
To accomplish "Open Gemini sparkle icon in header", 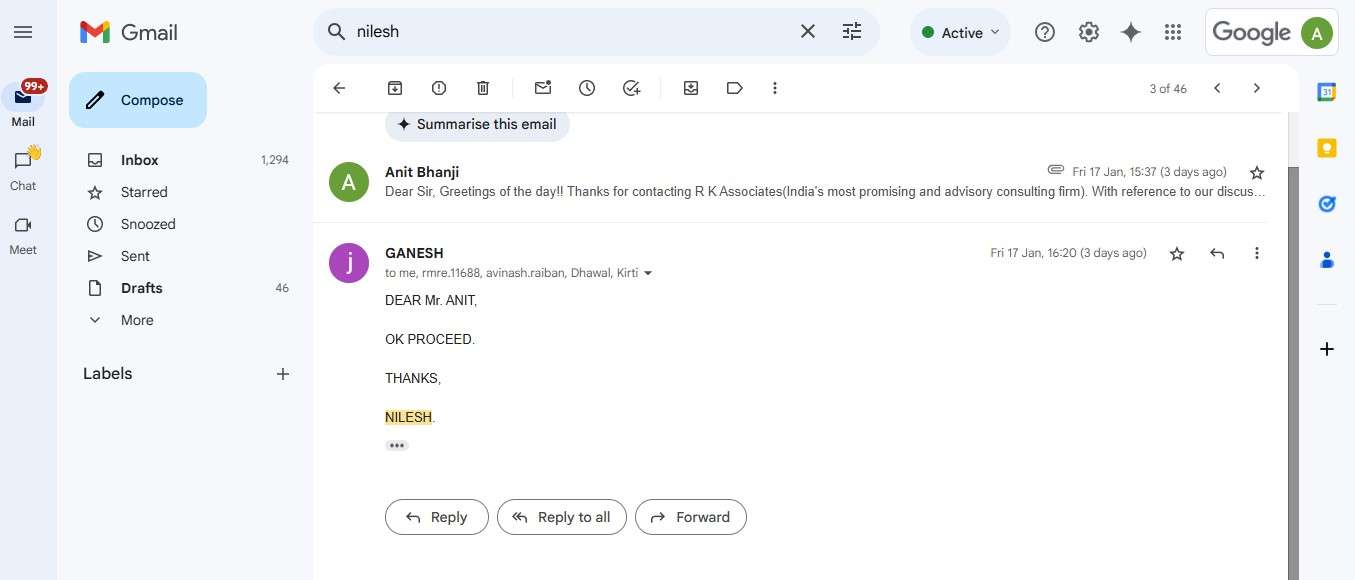I will tap(1131, 32).
